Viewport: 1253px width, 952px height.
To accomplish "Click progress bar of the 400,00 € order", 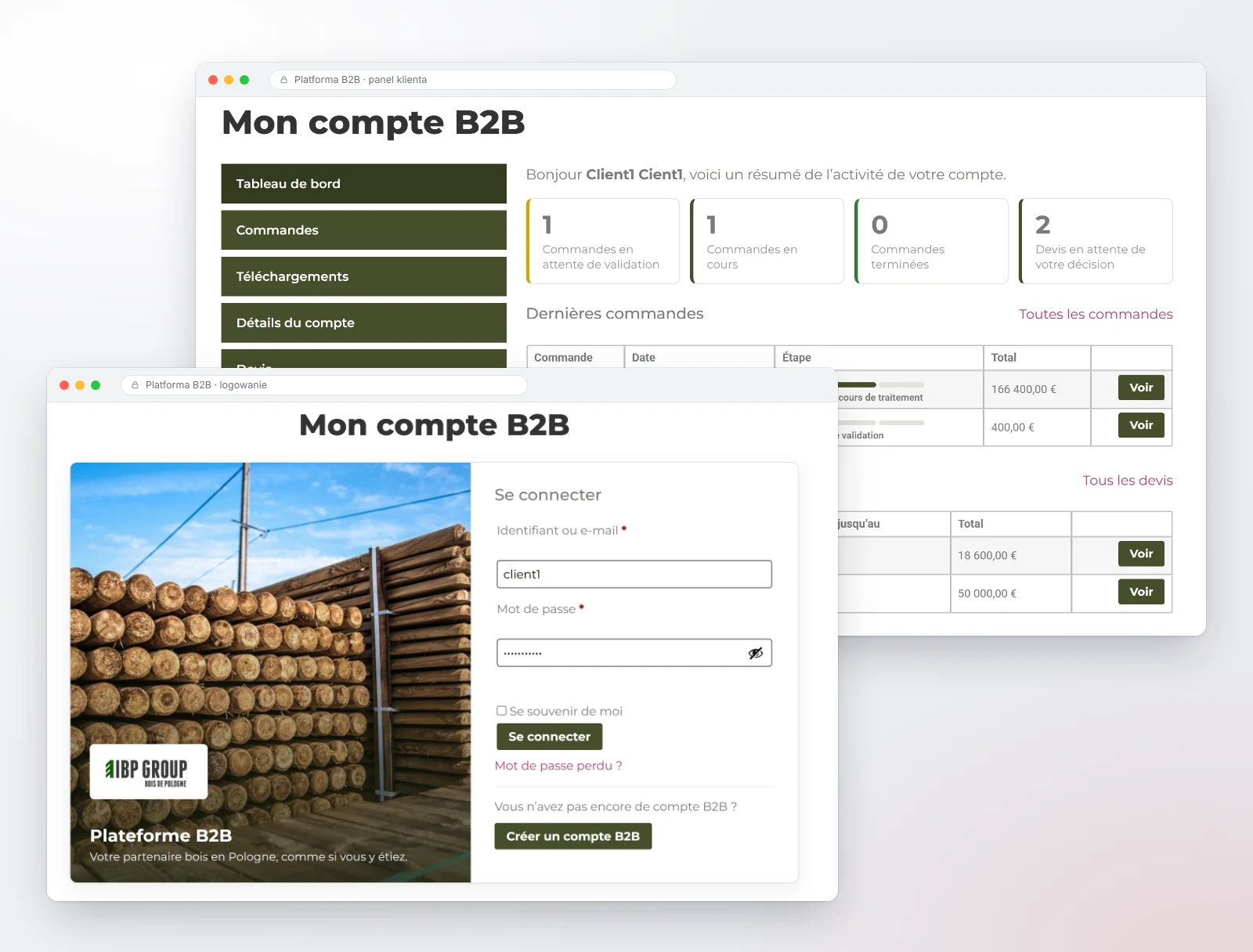I will pyautogui.click(x=881, y=423).
